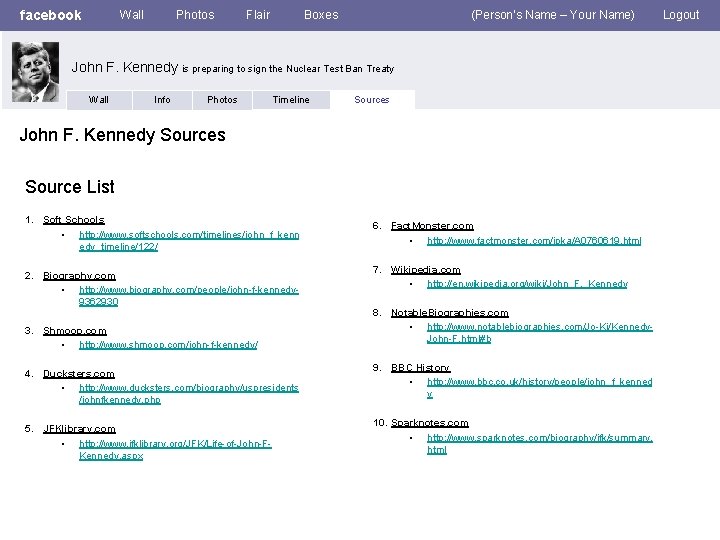Open the NotableBiographies.com source title
720x540 pixels.
point(450,313)
